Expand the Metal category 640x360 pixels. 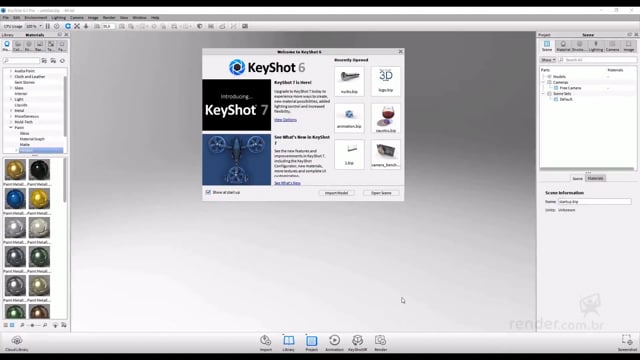[x=11, y=111]
